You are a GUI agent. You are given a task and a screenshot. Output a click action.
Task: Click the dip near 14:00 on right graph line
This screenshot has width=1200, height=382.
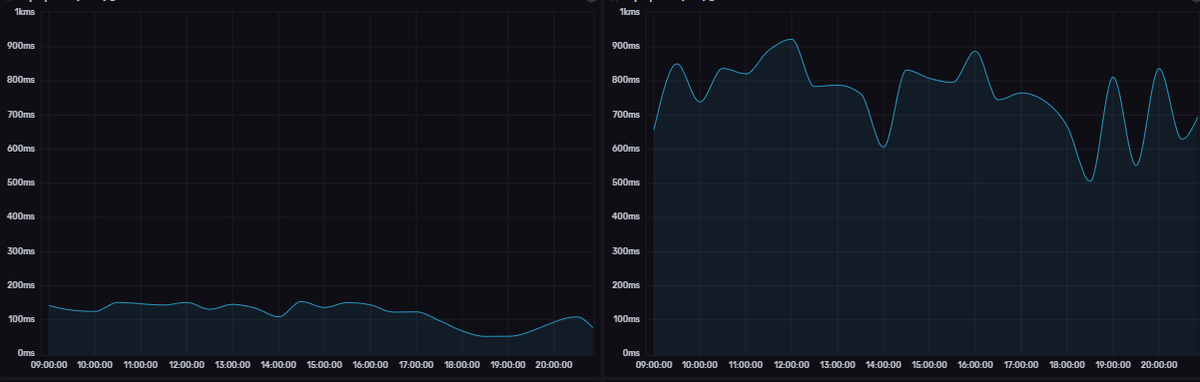click(883, 147)
